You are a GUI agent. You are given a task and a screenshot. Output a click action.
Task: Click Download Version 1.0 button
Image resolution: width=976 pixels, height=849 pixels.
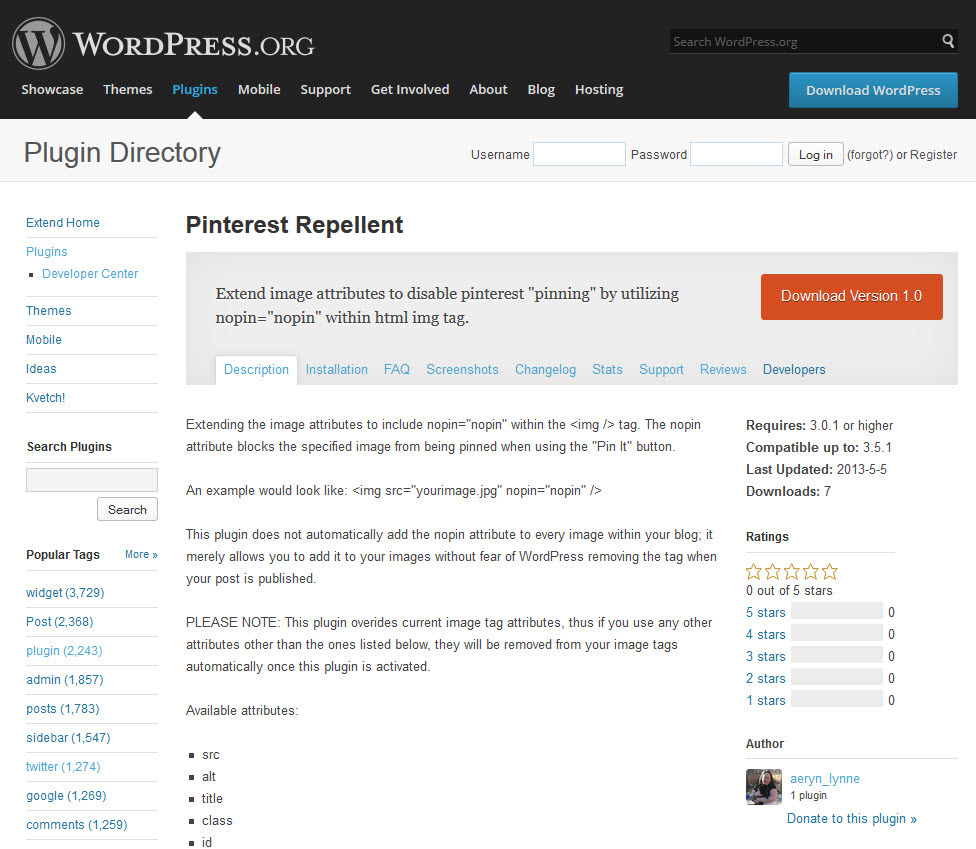(x=851, y=296)
